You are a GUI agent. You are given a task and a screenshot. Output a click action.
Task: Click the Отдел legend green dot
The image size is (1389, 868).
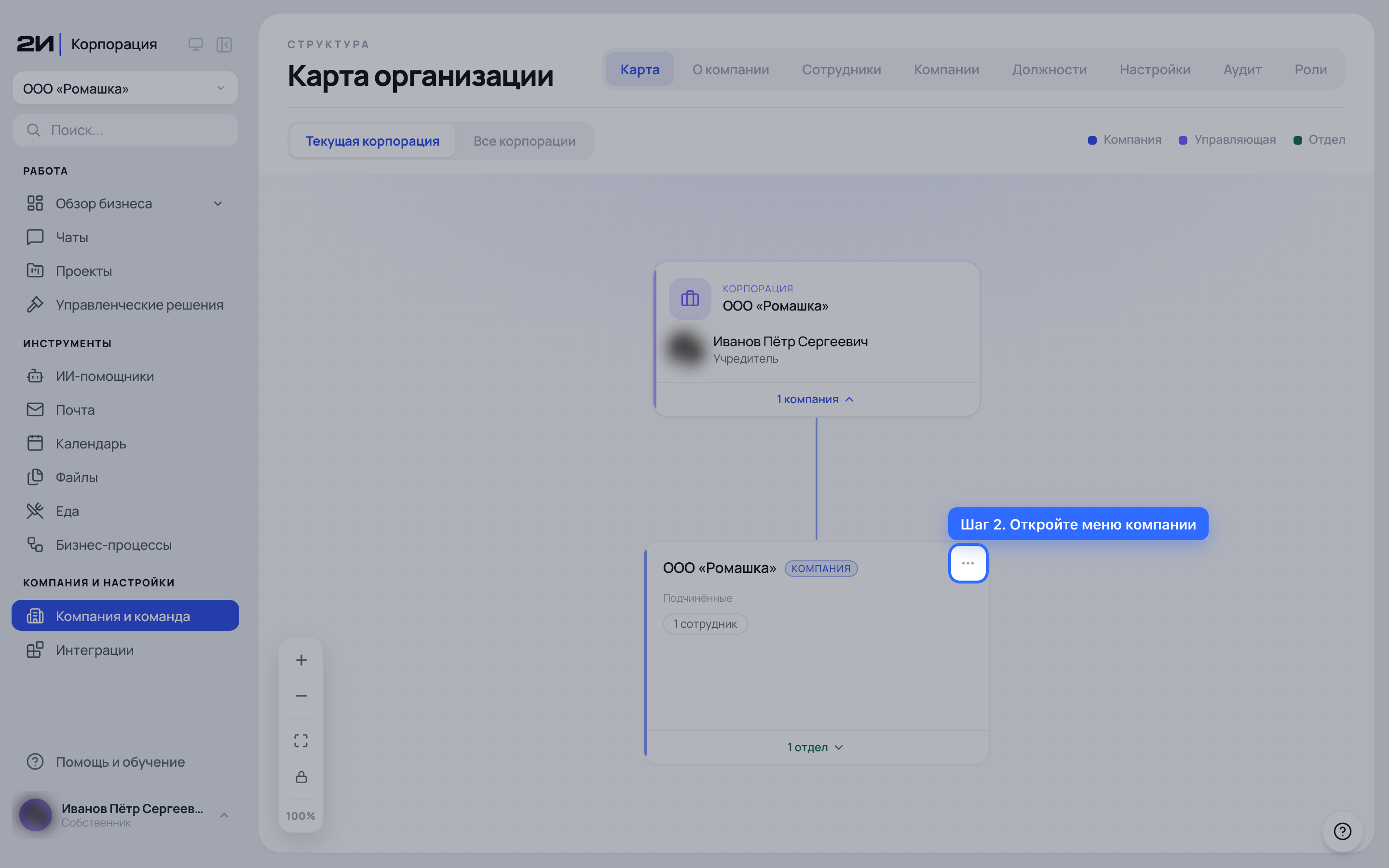coord(1297,140)
